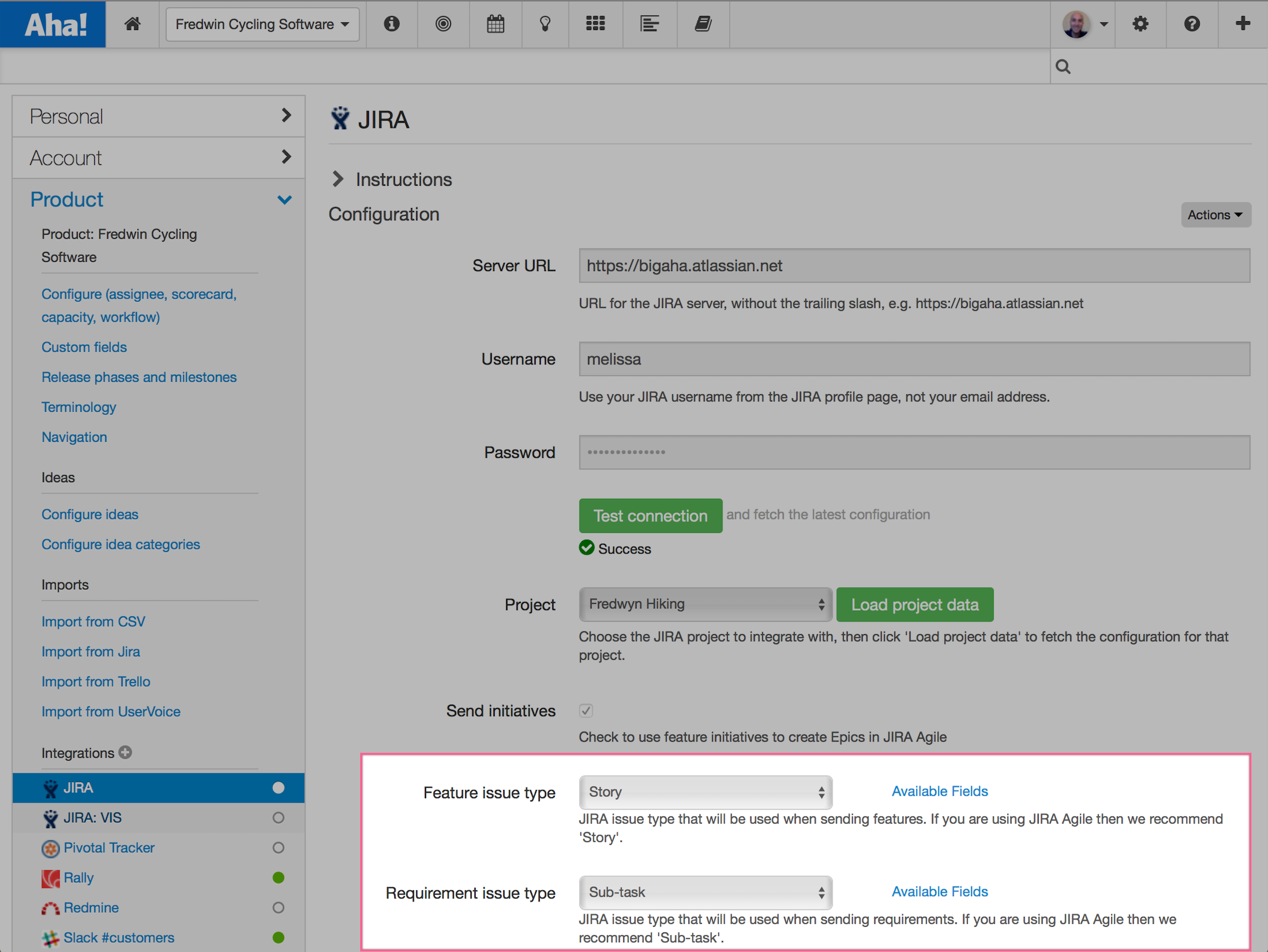
Task: Open the ideas lightbulb icon
Action: (545, 23)
